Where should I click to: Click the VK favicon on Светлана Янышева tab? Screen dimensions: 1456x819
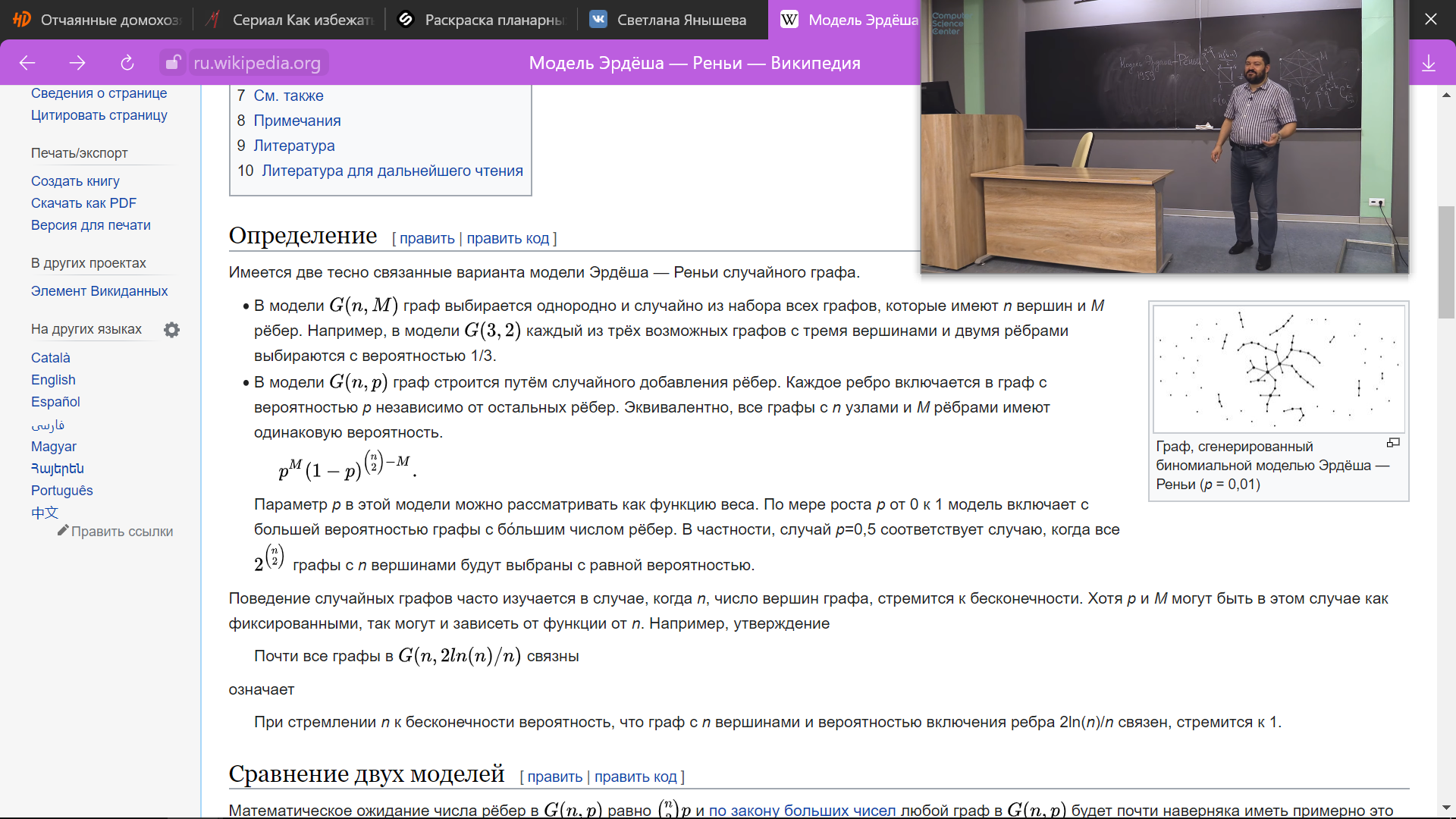pos(598,20)
